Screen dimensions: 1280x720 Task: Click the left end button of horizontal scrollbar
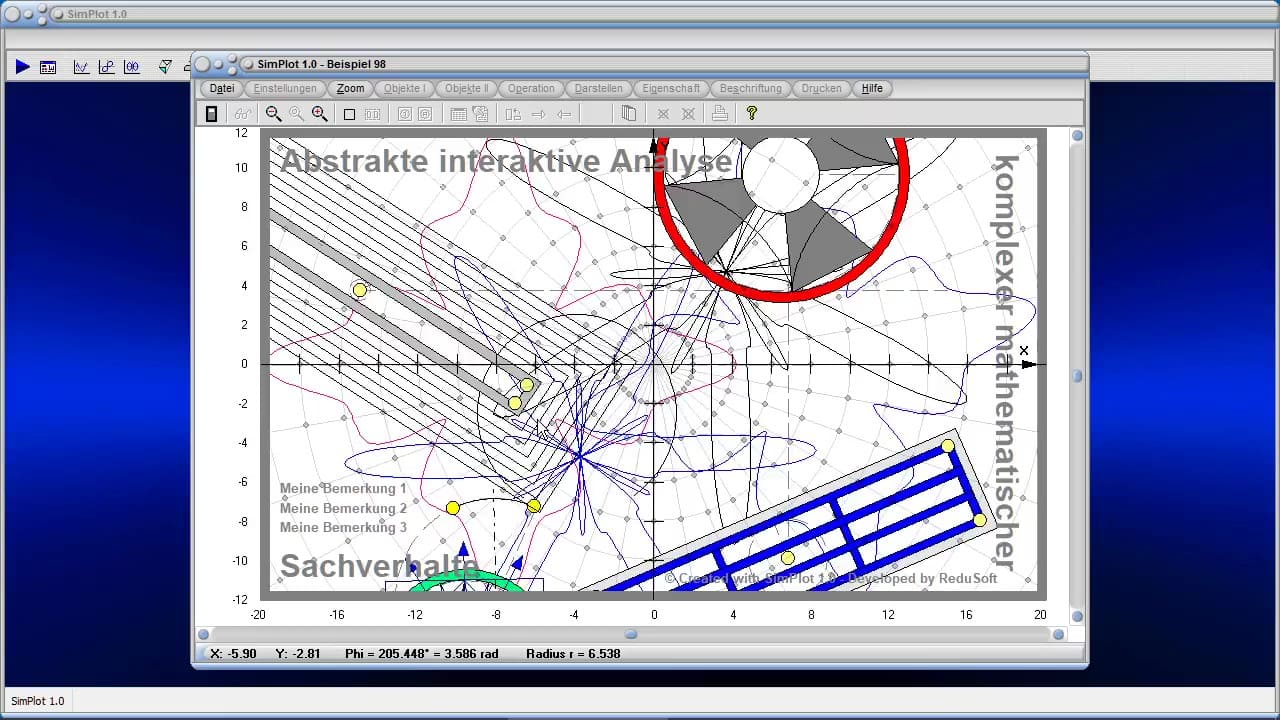(204, 634)
